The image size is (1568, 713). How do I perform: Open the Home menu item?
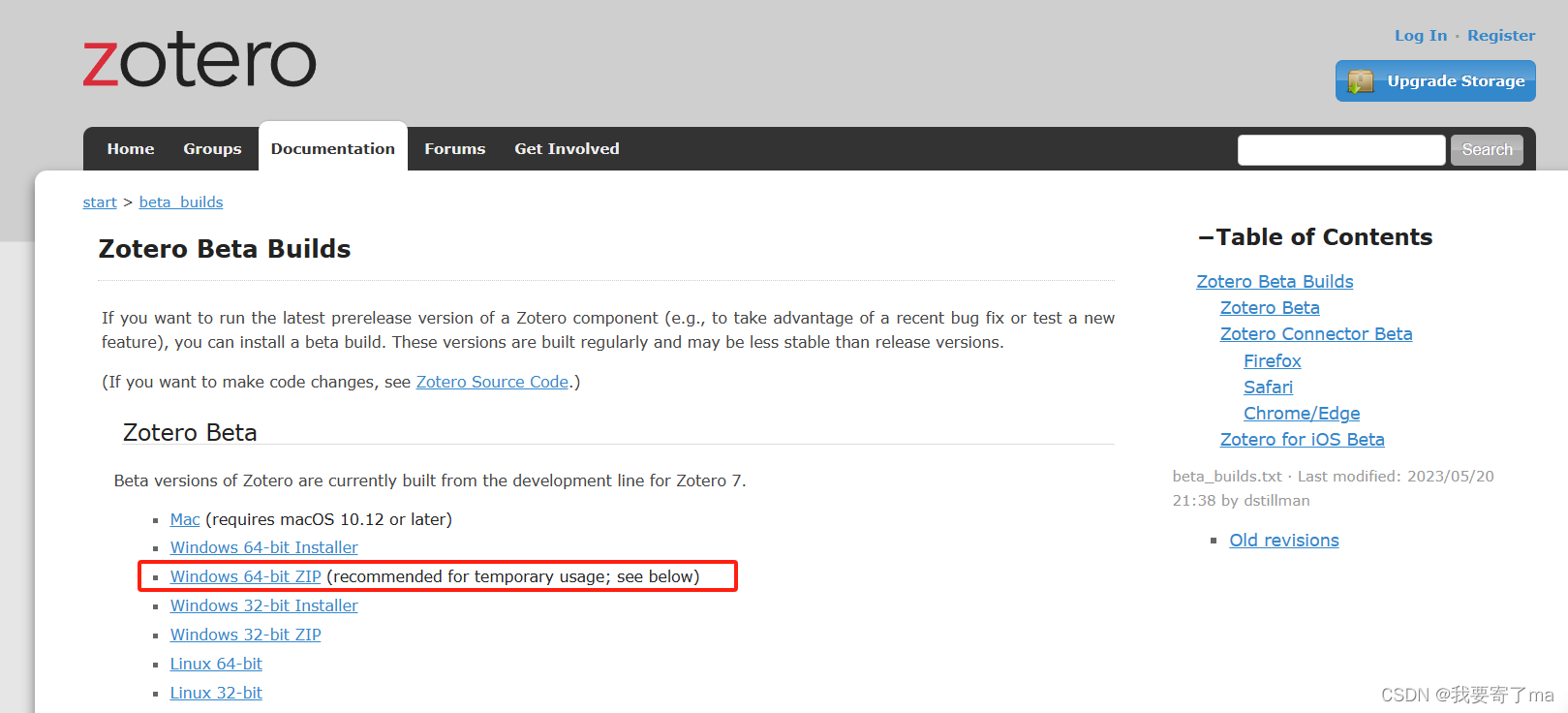pos(131,148)
